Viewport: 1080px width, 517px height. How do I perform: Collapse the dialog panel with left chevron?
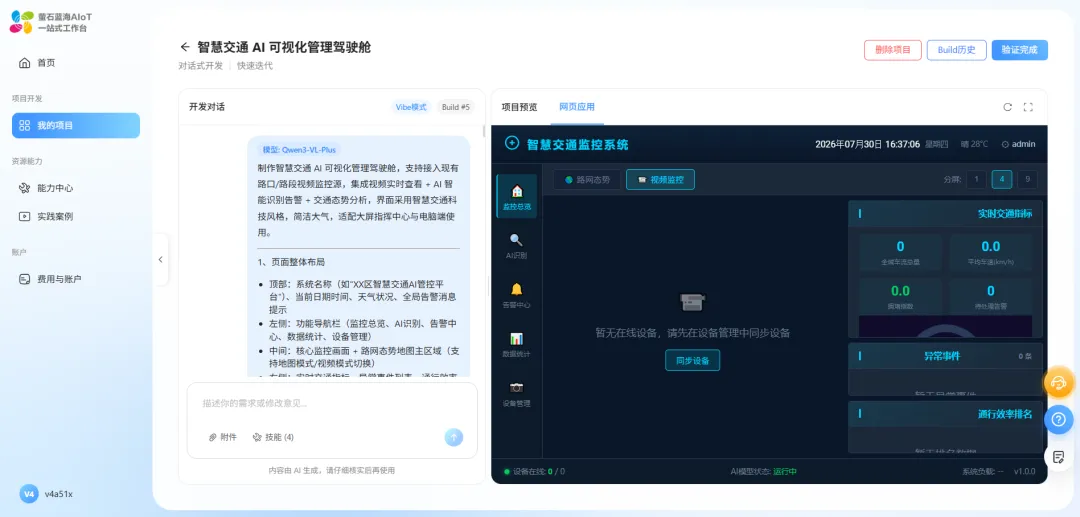tap(160, 260)
